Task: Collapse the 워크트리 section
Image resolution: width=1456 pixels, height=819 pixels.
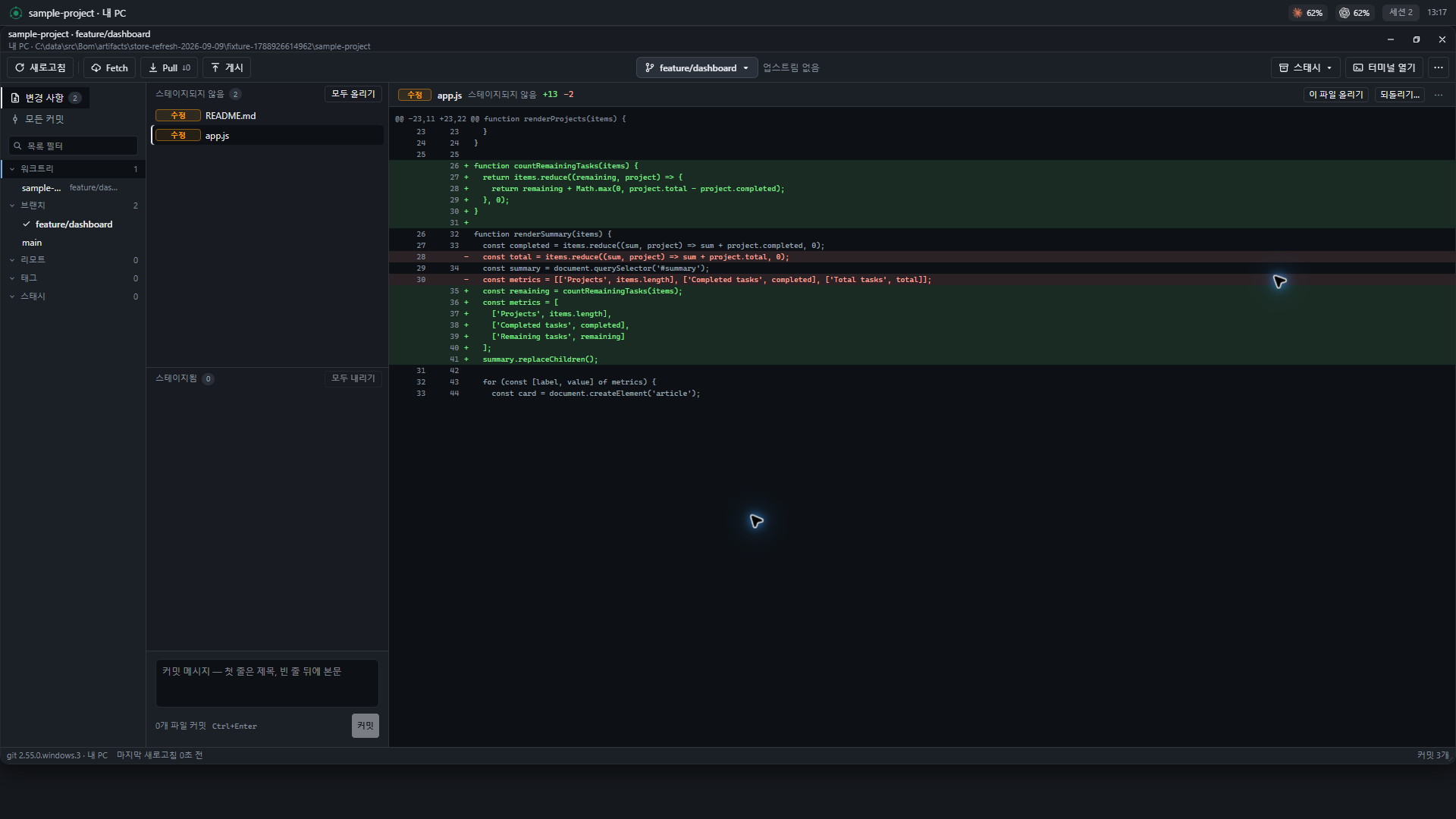Action: [x=73, y=168]
